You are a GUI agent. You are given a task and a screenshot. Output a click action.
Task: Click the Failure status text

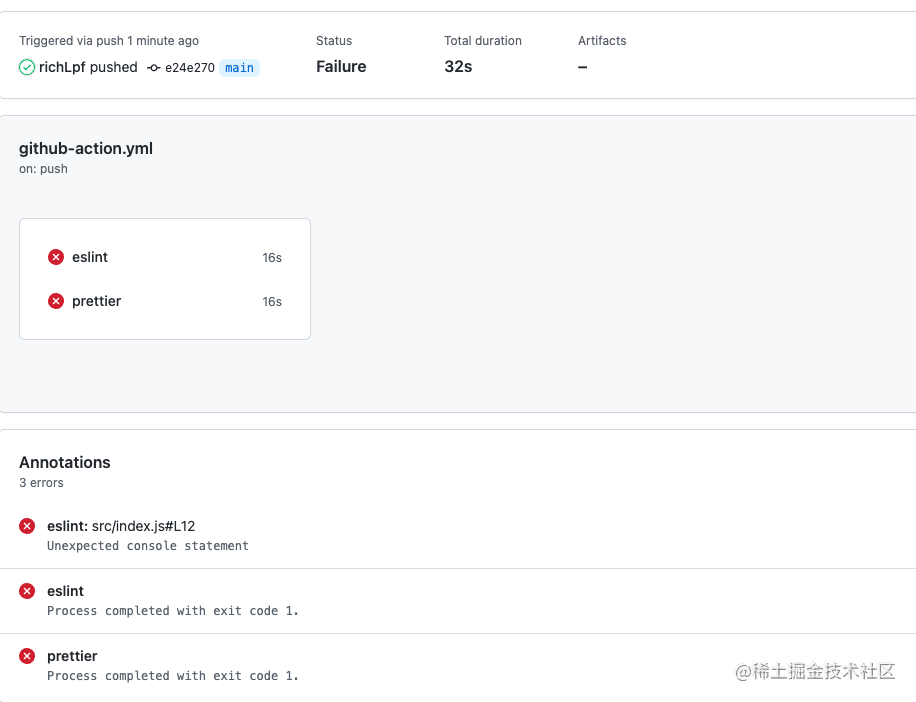point(341,67)
